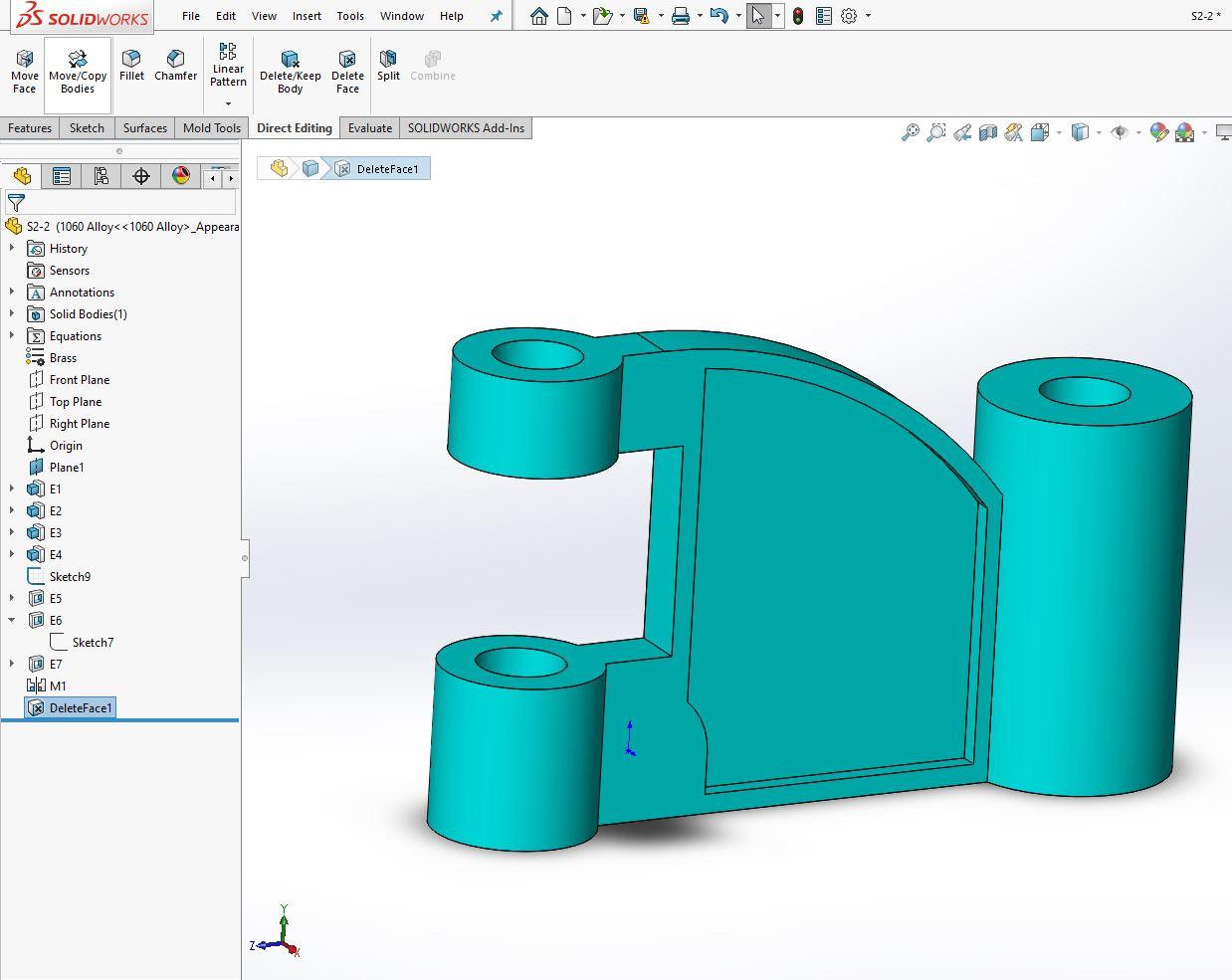
Task: Click the Delete Face tool
Action: pyautogui.click(x=347, y=71)
